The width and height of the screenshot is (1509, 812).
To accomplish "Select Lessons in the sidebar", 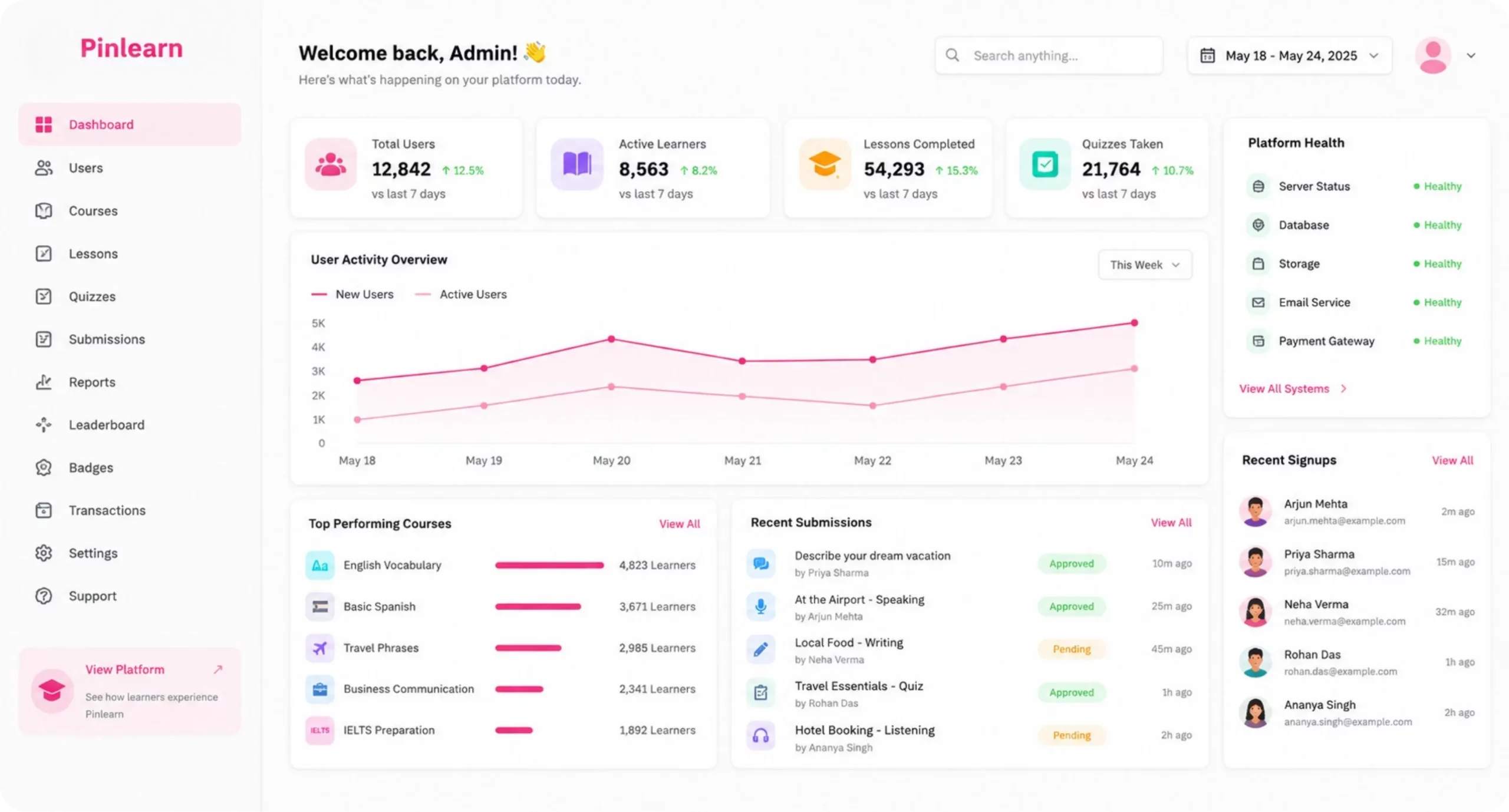I will coord(130,253).
